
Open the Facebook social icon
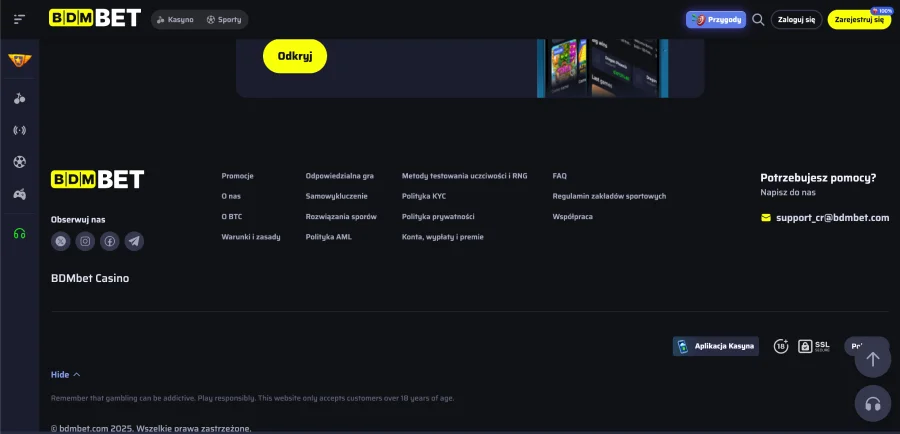[x=110, y=241]
